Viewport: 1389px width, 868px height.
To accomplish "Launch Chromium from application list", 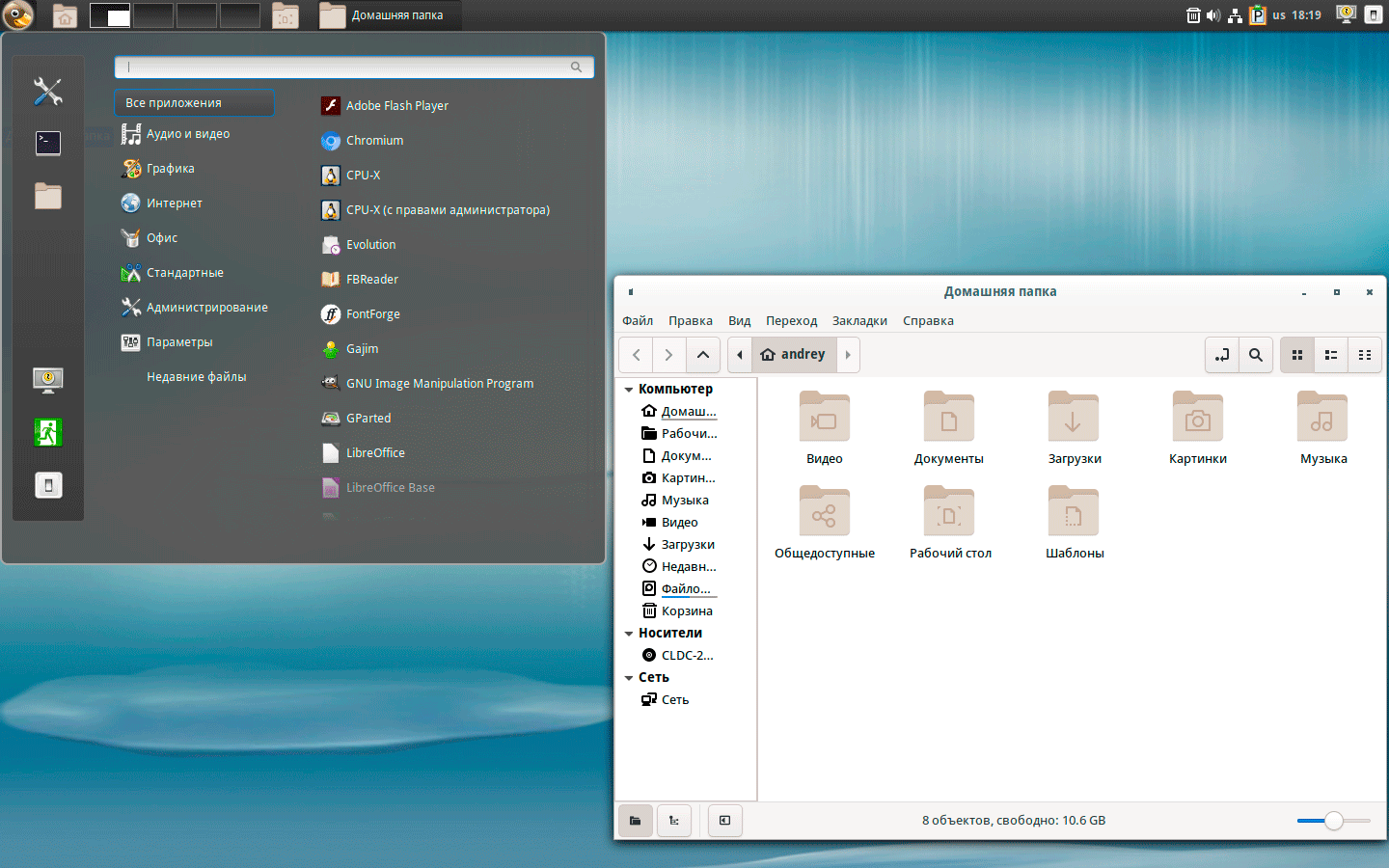I will pos(374,141).
